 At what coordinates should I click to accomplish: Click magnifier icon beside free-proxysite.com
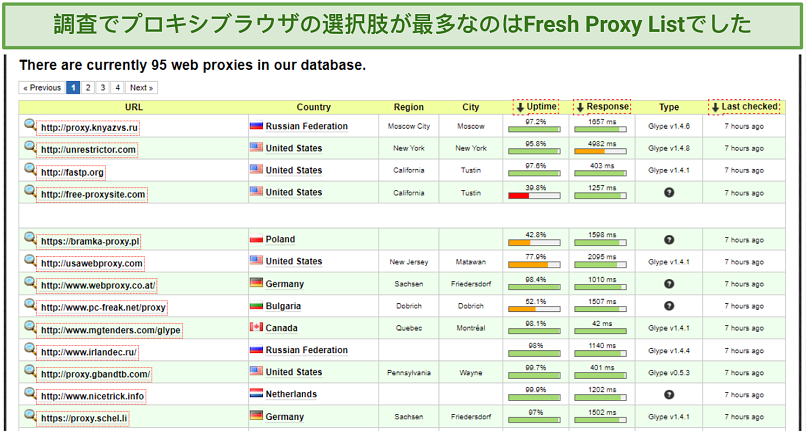30,192
